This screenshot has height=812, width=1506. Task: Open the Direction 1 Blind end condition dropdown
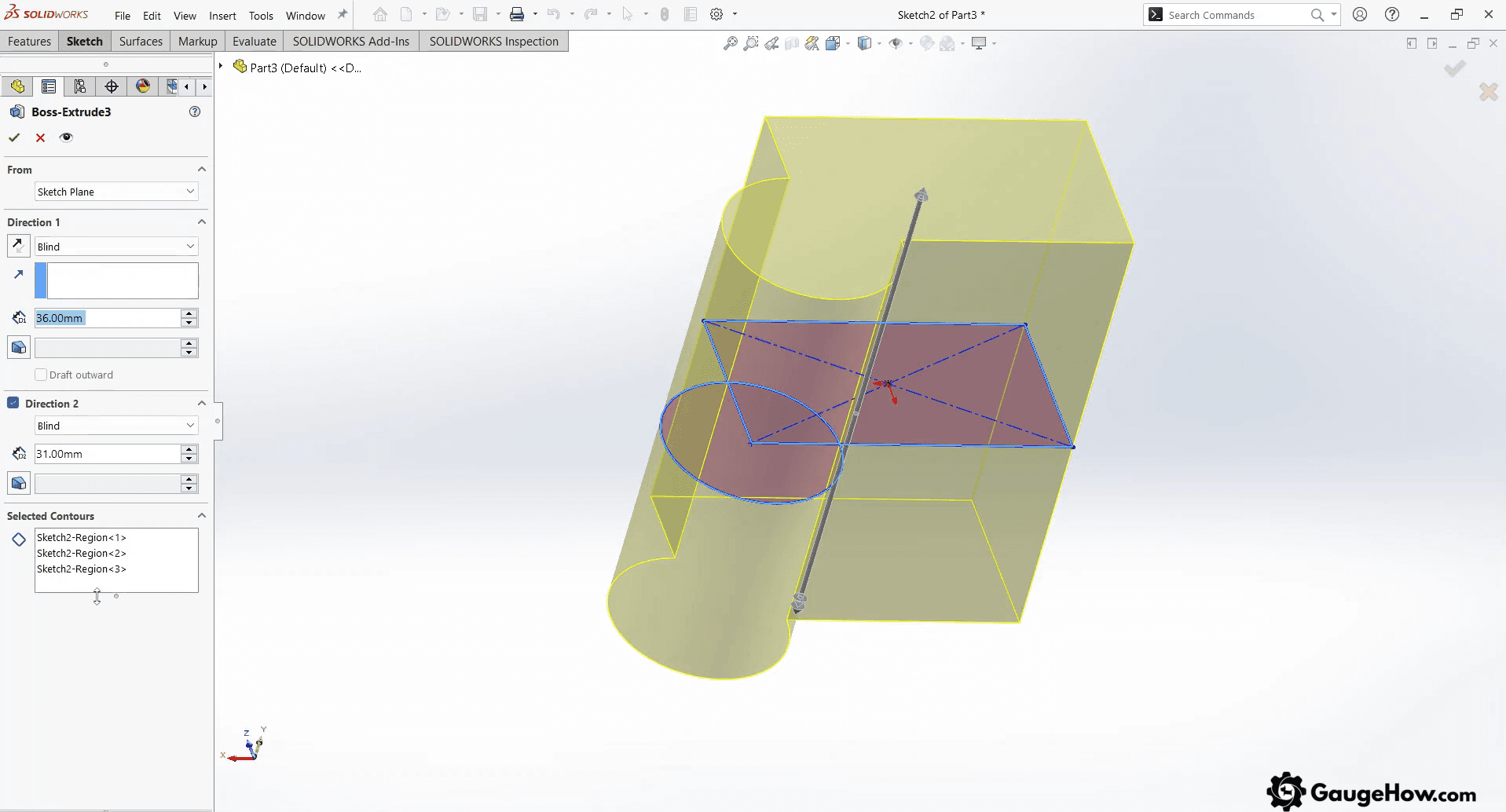pos(115,246)
